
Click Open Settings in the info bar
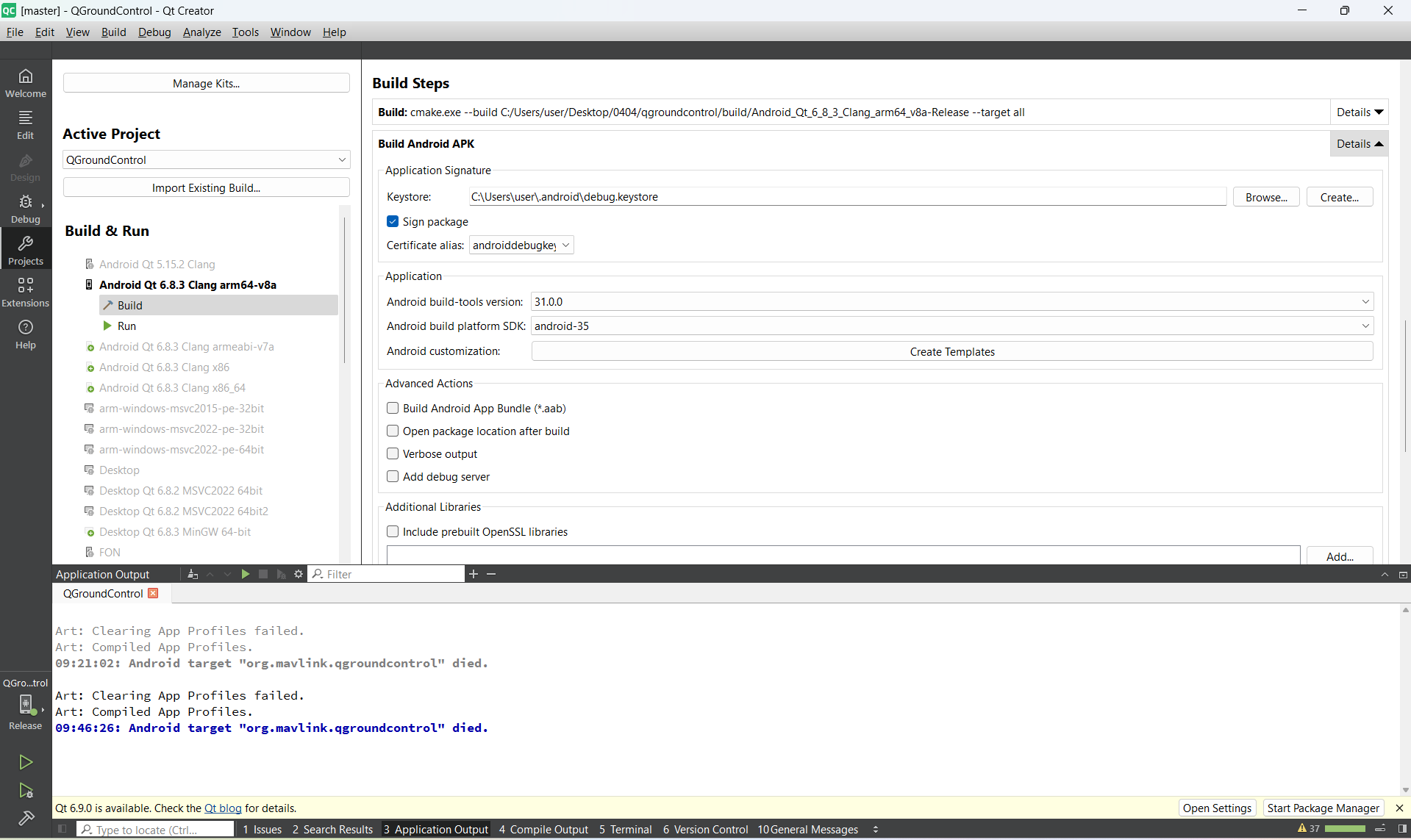pyautogui.click(x=1217, y=808)
